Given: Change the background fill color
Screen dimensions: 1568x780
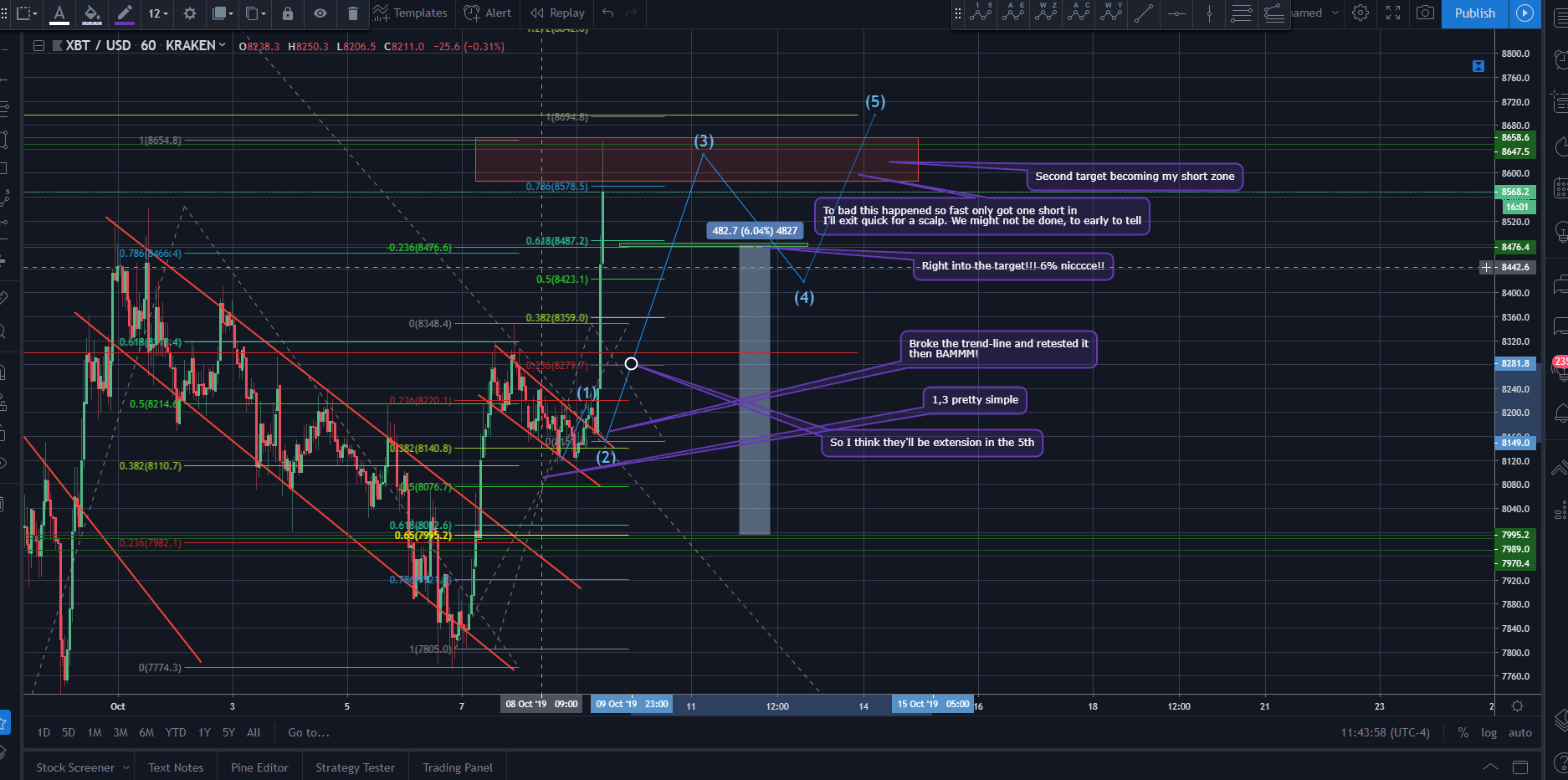Looking at the screenshot, I should [x=92, y=13].
